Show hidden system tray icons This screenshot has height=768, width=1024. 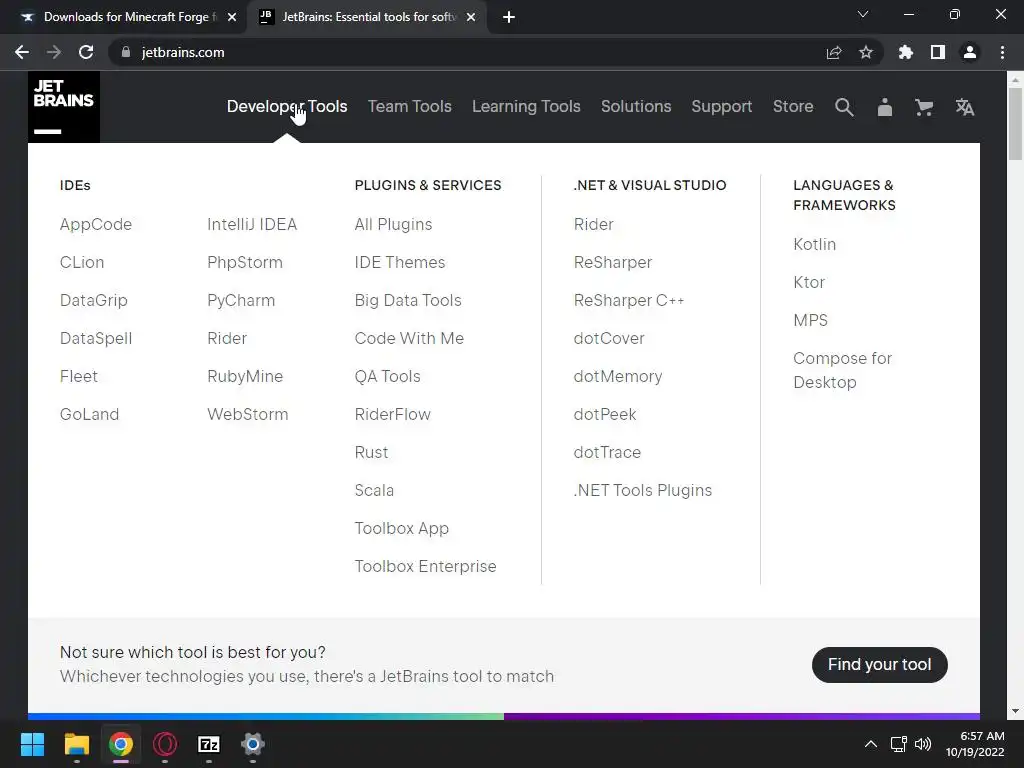pos(871,744)
